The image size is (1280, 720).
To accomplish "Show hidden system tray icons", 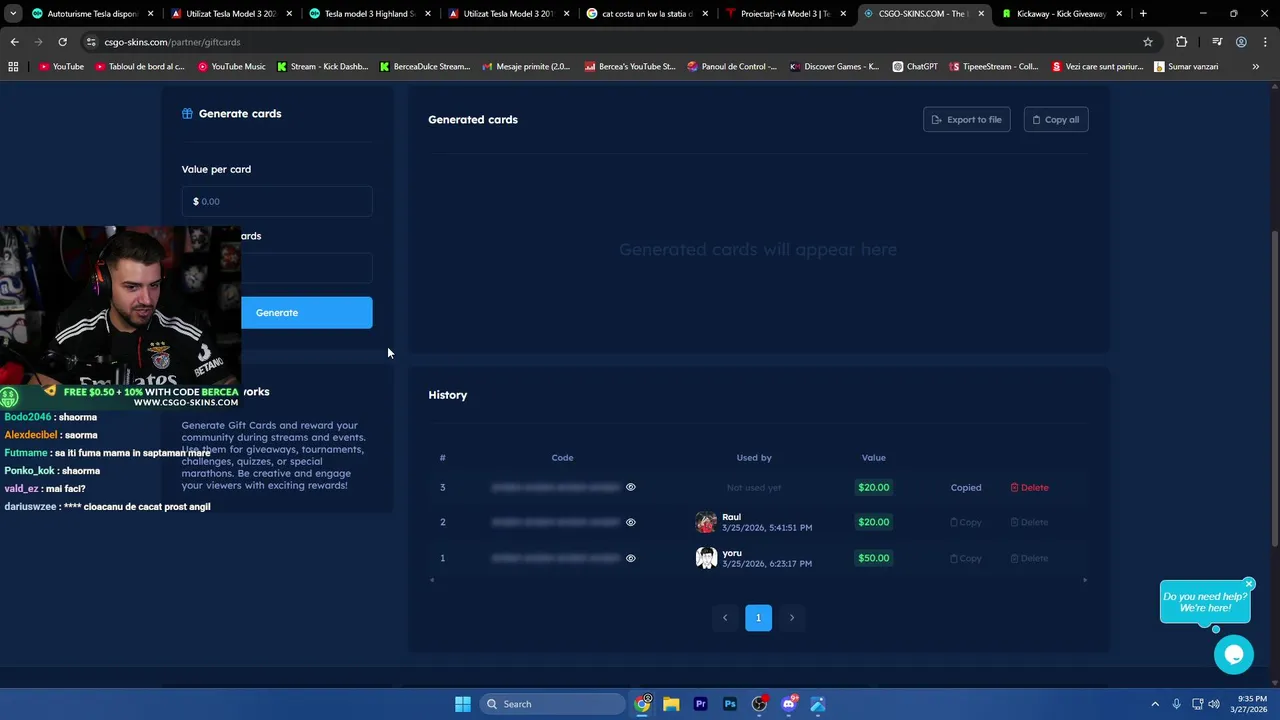I will tap(1155, 704).
